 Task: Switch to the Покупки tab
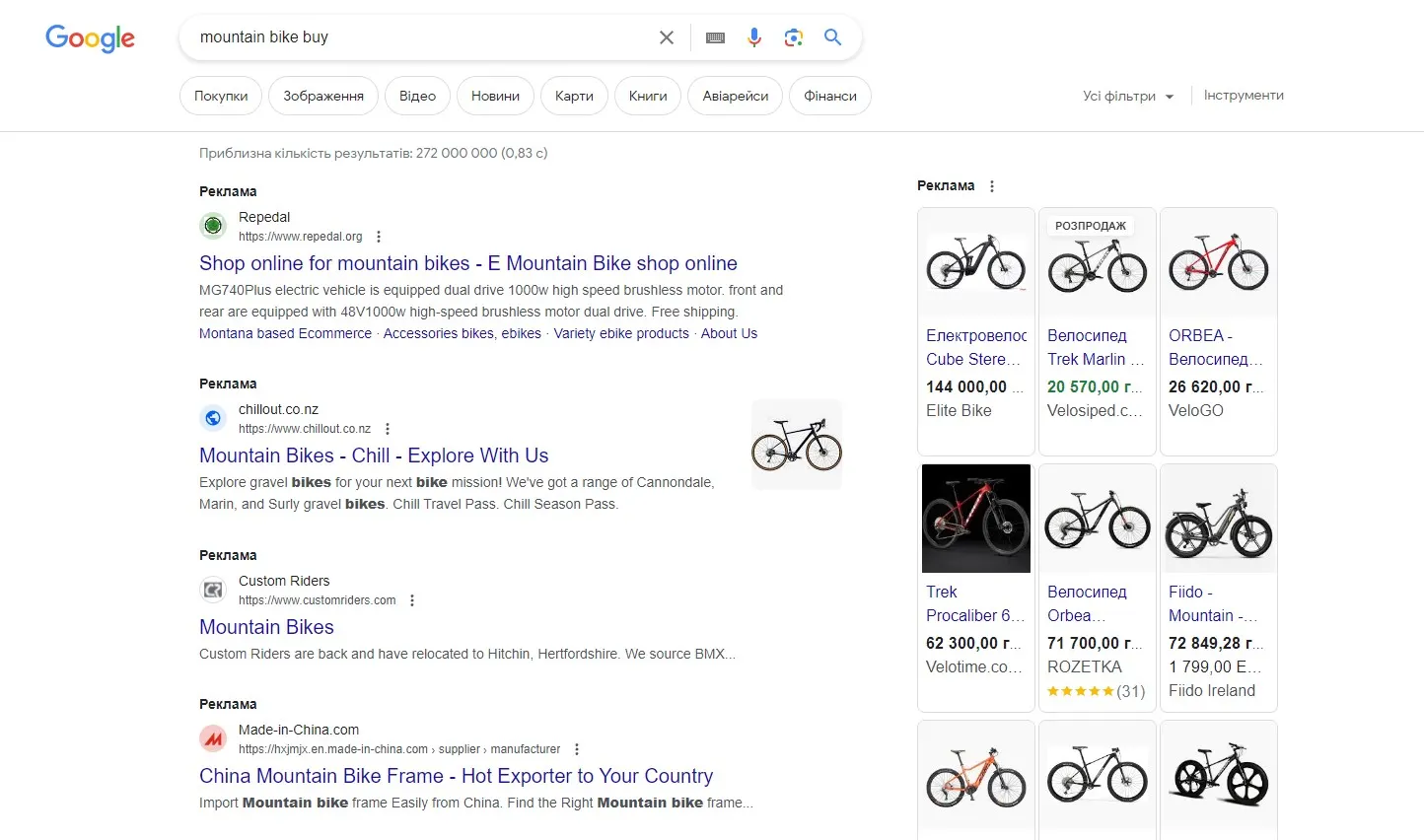click(x=221, y=96)
